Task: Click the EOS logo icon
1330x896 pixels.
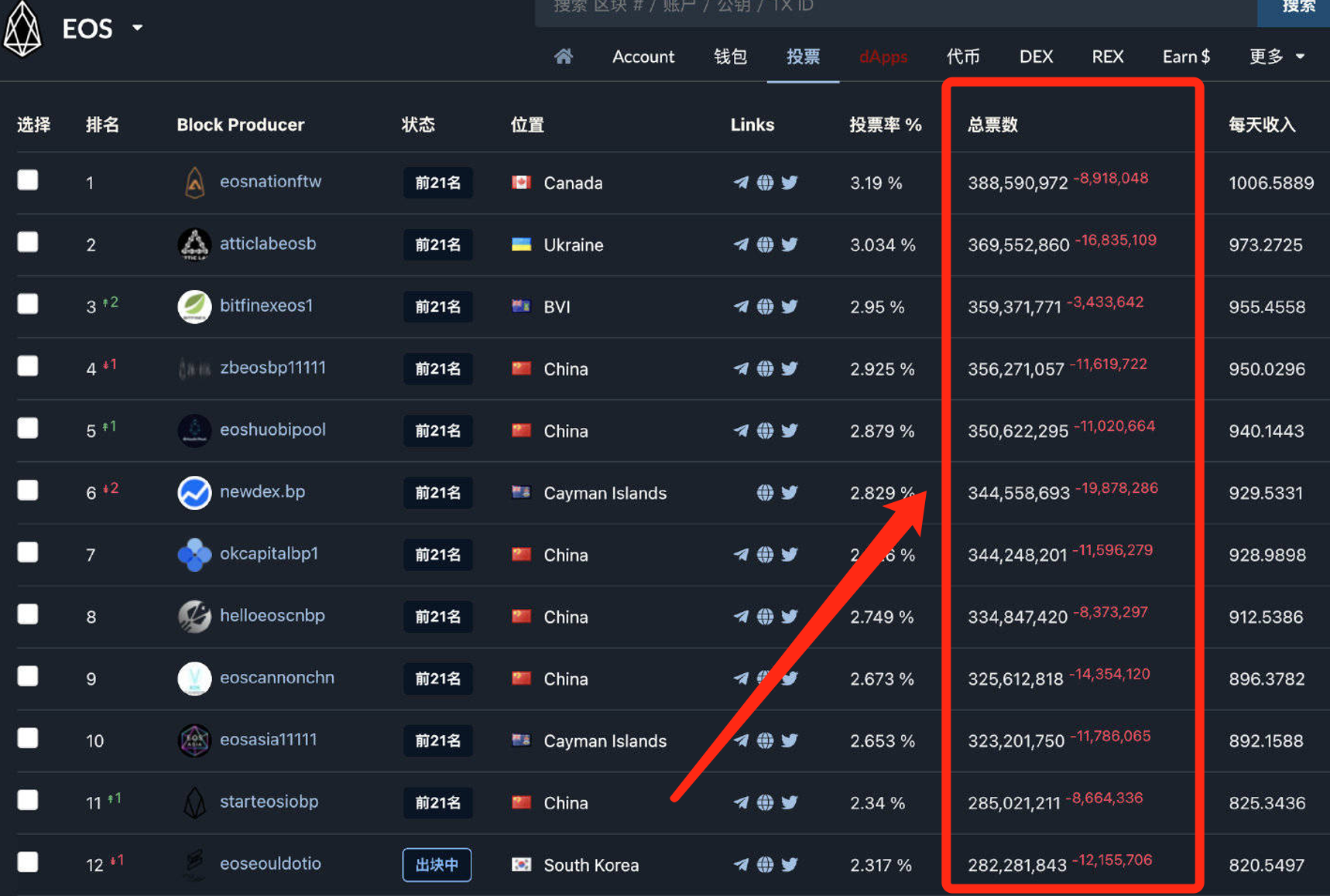Action: 22,29
